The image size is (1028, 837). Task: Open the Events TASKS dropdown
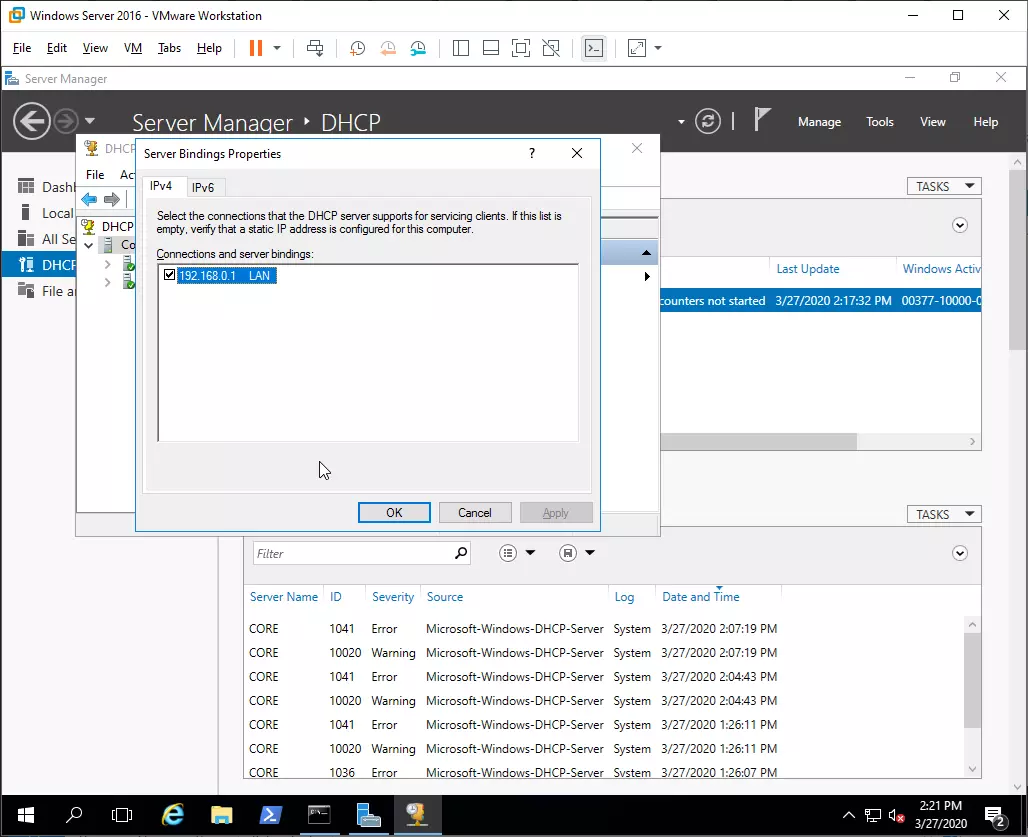[x=944, y=515]
